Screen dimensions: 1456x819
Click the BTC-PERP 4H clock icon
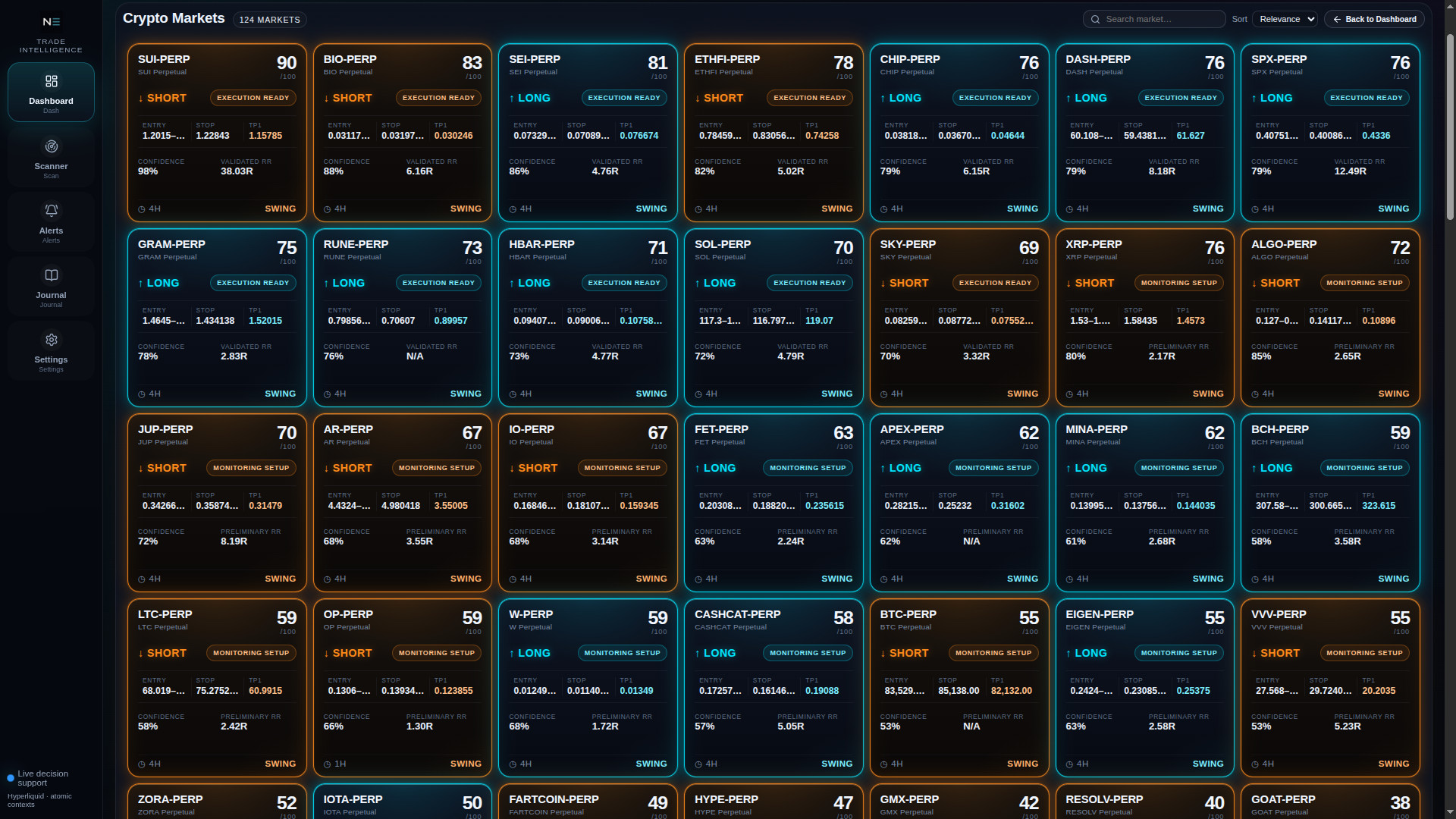[x=884, y=764]
